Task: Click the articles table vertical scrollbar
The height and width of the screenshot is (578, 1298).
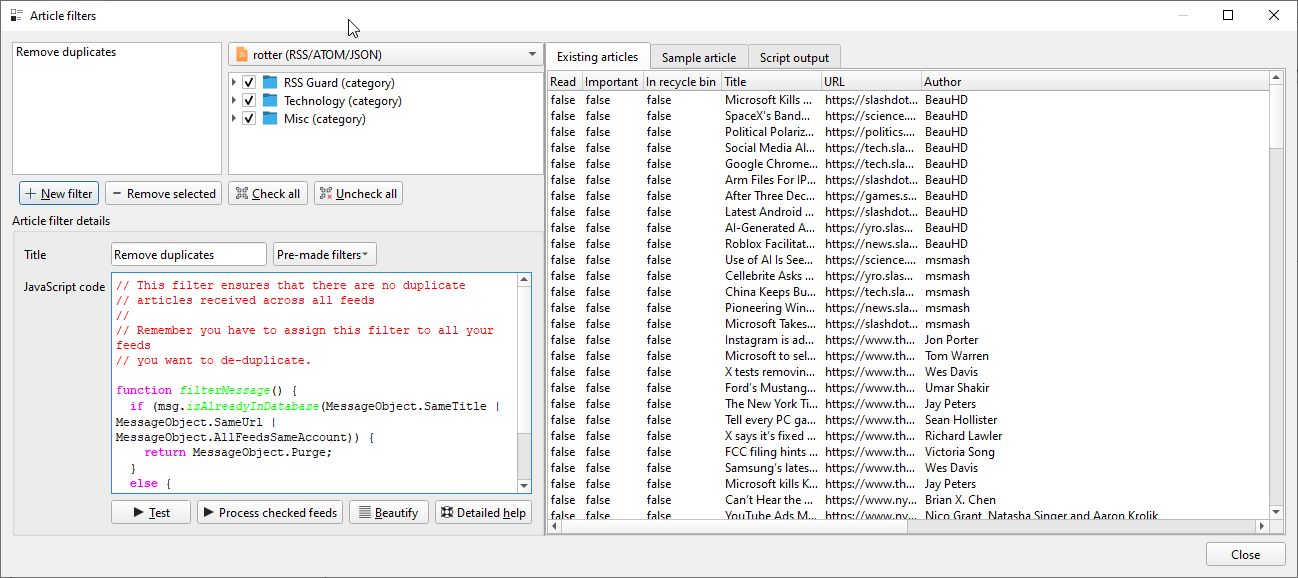Action: pos(1275,300)
